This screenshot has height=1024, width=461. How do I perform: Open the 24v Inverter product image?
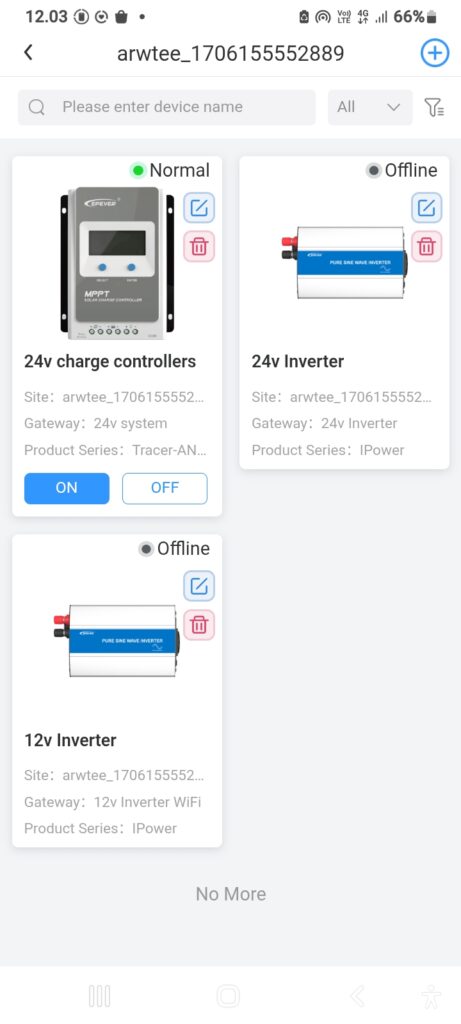click(344, 263)
